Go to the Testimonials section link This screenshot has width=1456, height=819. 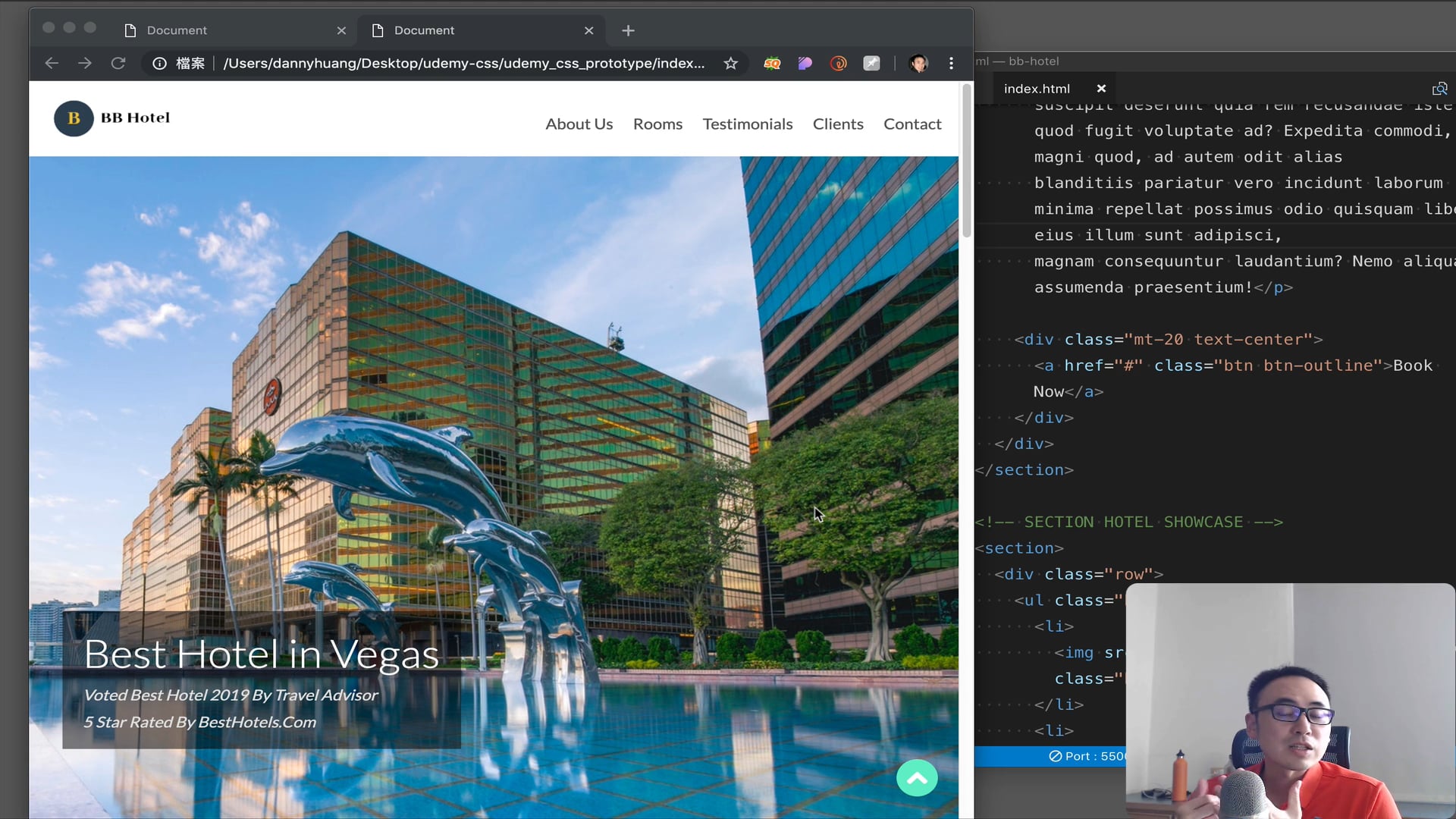pyautogui.click(x=747, y=124)
